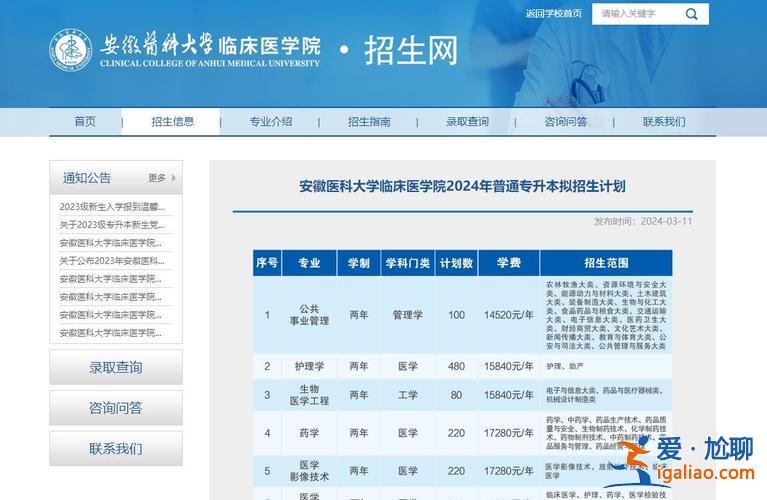Click the sidebar 录取查询 button
The width and height of the screenshot is (767, 500).
116,367
